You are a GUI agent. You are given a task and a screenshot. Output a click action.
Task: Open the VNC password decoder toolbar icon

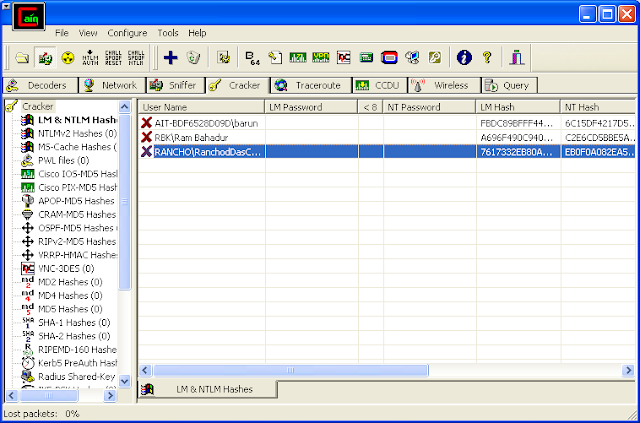(344, 58)
